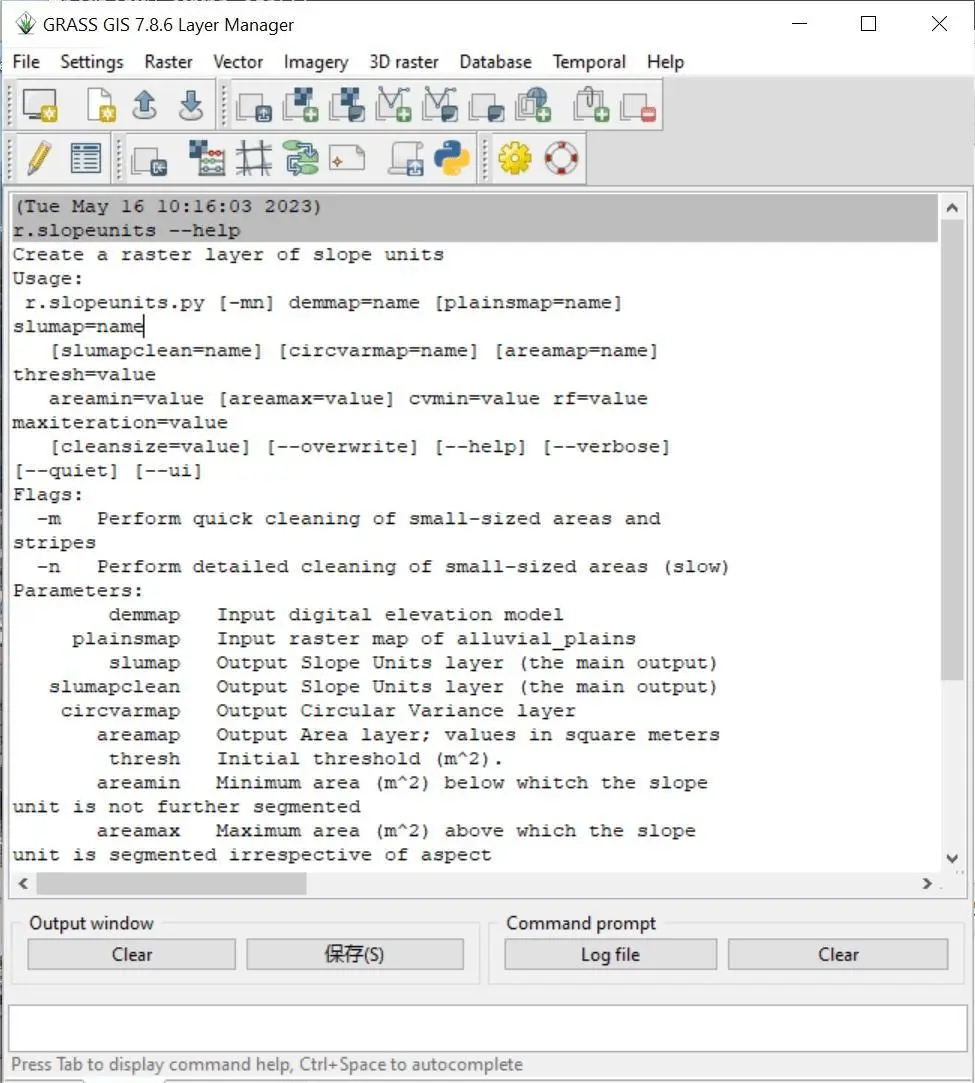Click 'Output Circular Variance layer' text

(396, 711)
